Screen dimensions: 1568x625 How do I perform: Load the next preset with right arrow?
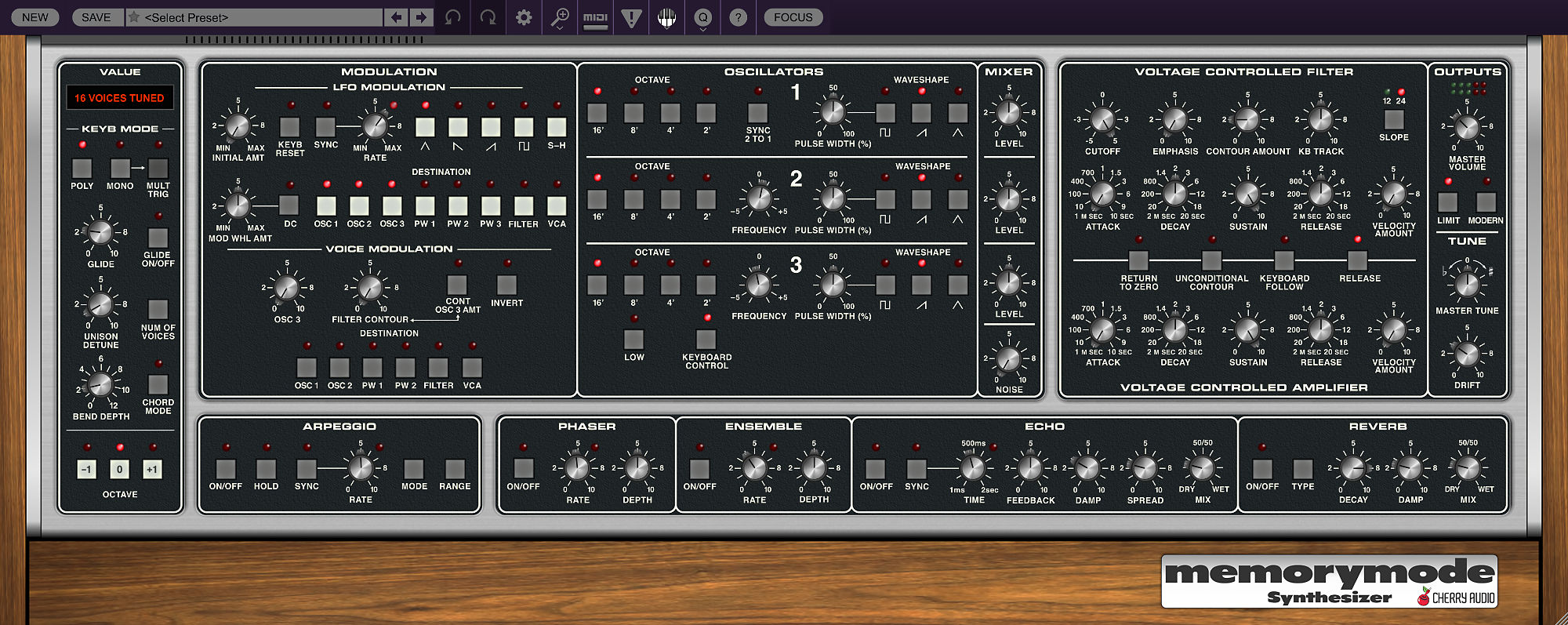[422, 17]
